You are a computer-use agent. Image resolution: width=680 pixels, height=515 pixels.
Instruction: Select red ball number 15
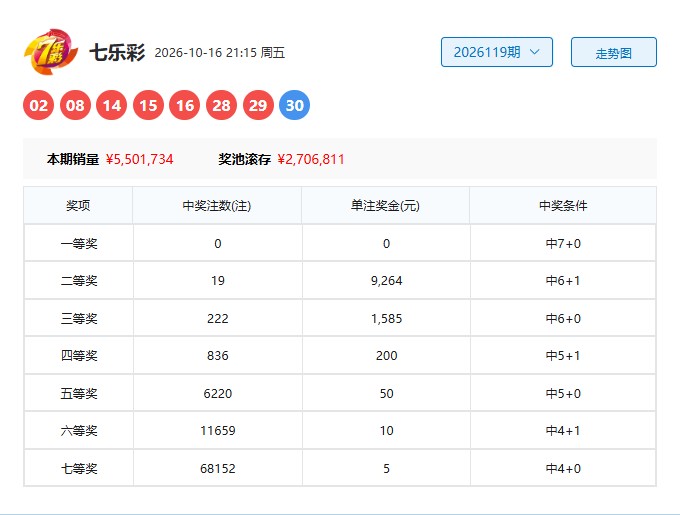(x=148, y=105)
